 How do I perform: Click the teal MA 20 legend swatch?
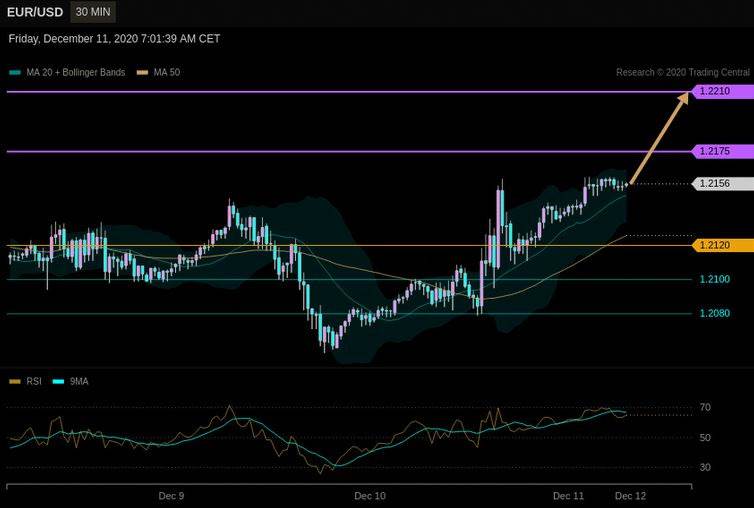point(15,73)
